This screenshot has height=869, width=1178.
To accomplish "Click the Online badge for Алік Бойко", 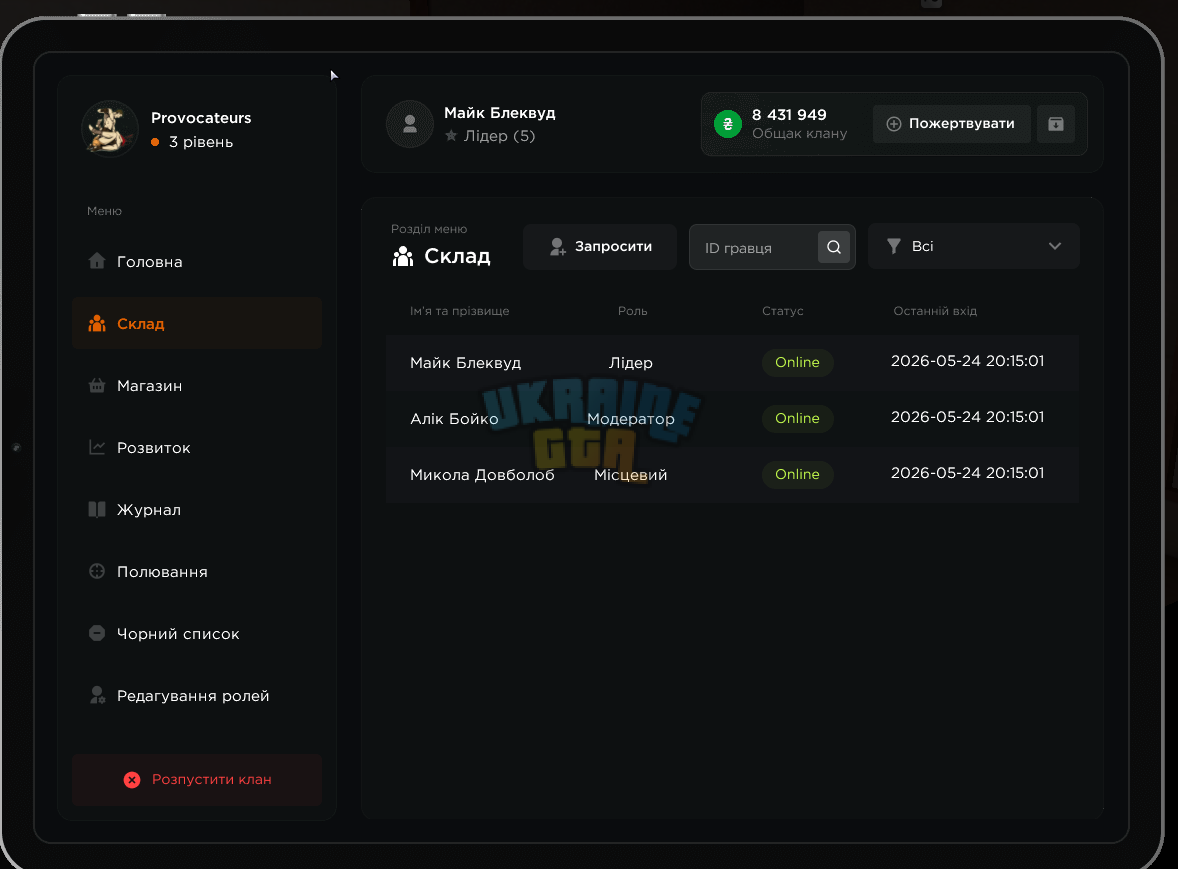I will click(797, 418).
